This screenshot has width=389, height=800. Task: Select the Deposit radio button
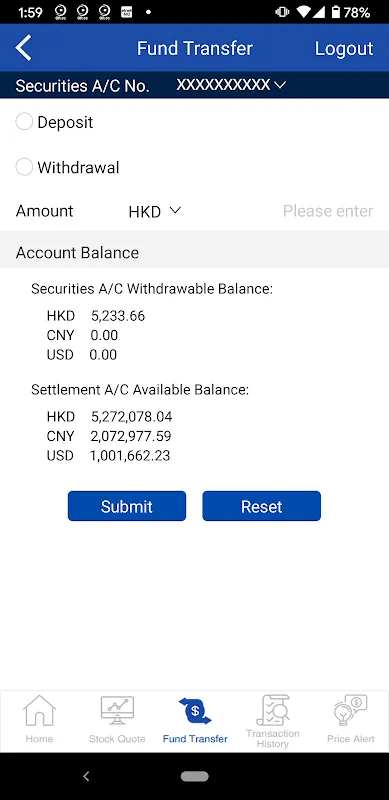(x=24, y=122)
